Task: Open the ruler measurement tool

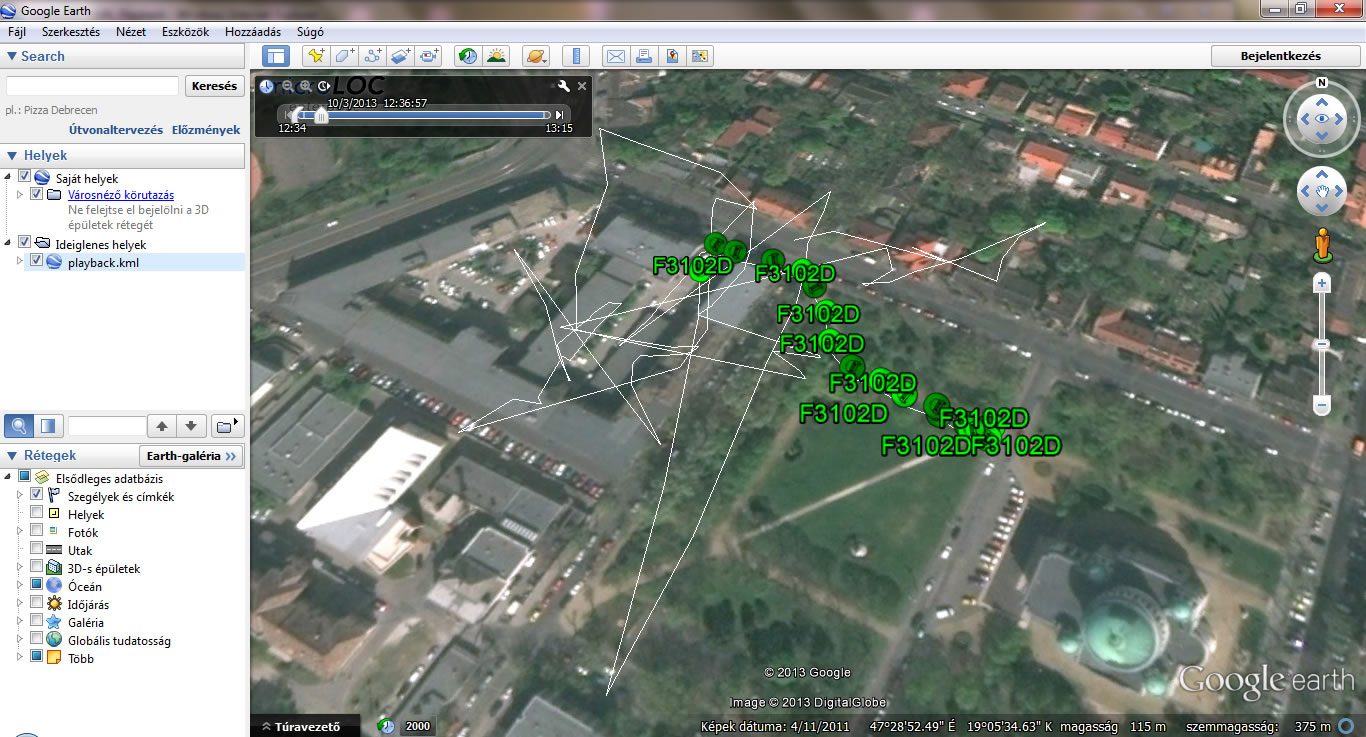Action: pyautogui.click(x=576, y=56)
